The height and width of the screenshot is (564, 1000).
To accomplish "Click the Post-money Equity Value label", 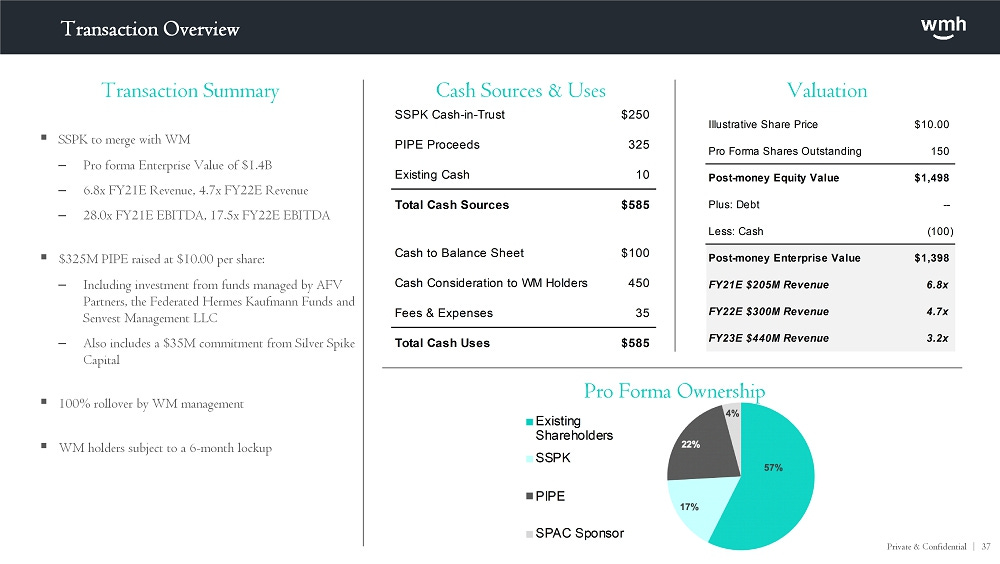I will [774, 178].
